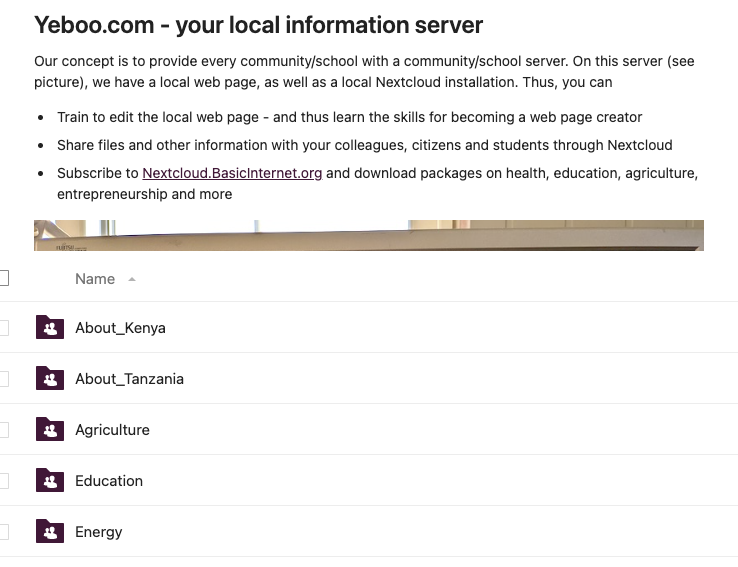Image resolution: width=738 pixels, height=567 pixels.
Task: Open the About_Tanzania shared folder icon
Action: pos(50,378)
